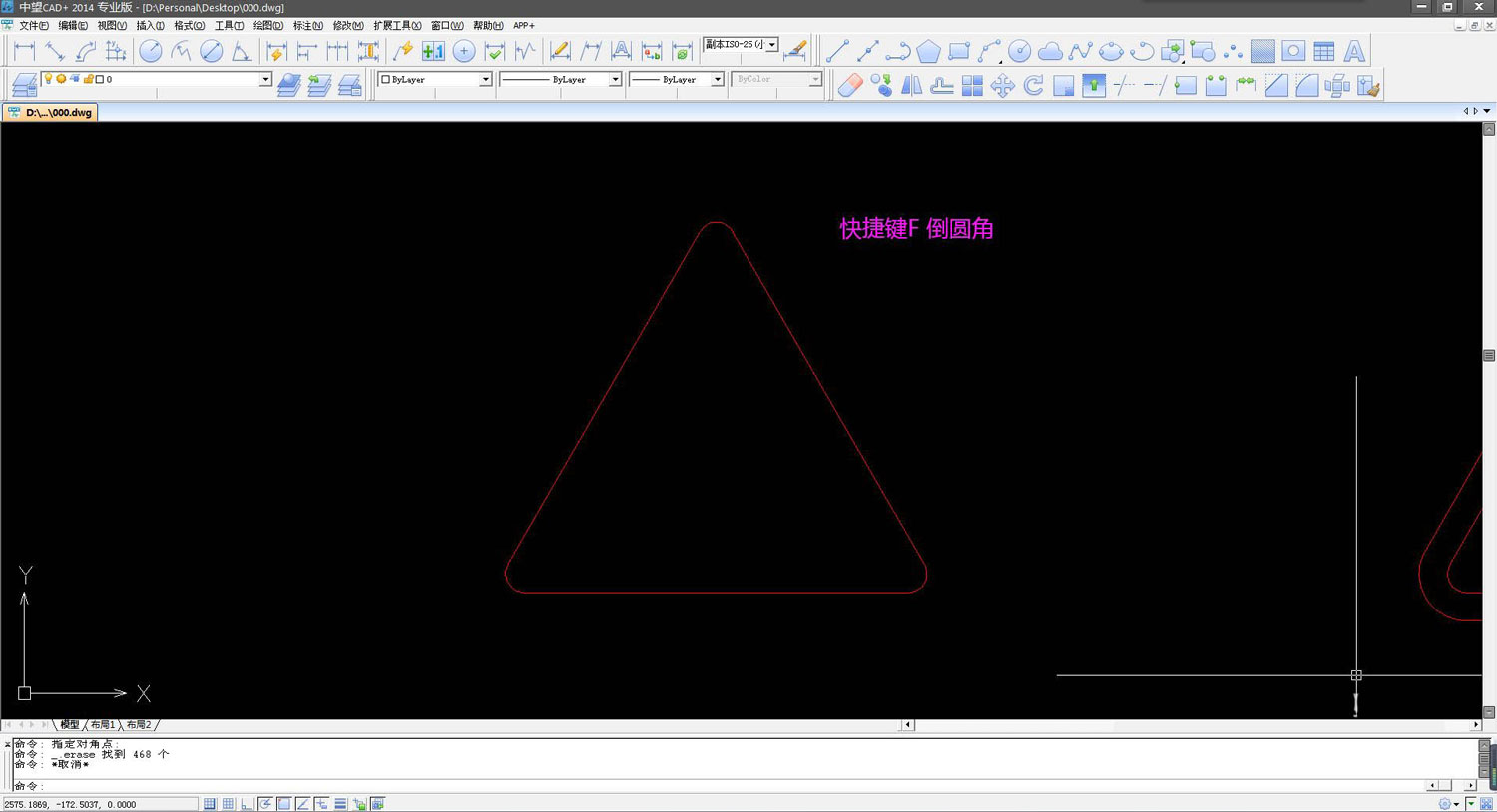
Task: Select the Circle draw tool
Action: click(x=1020, y=51)
